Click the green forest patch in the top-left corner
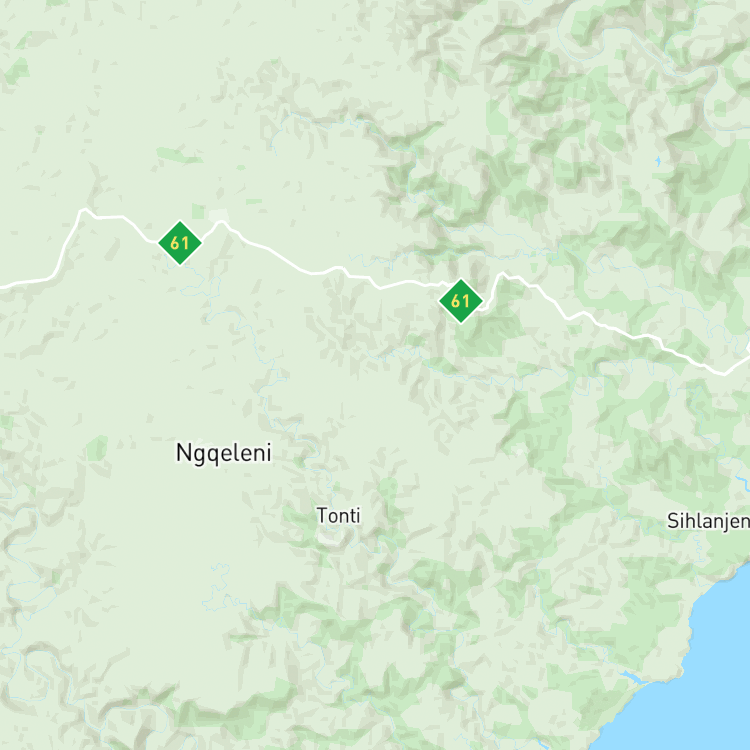750x750 pixels. tap(17, 70)
